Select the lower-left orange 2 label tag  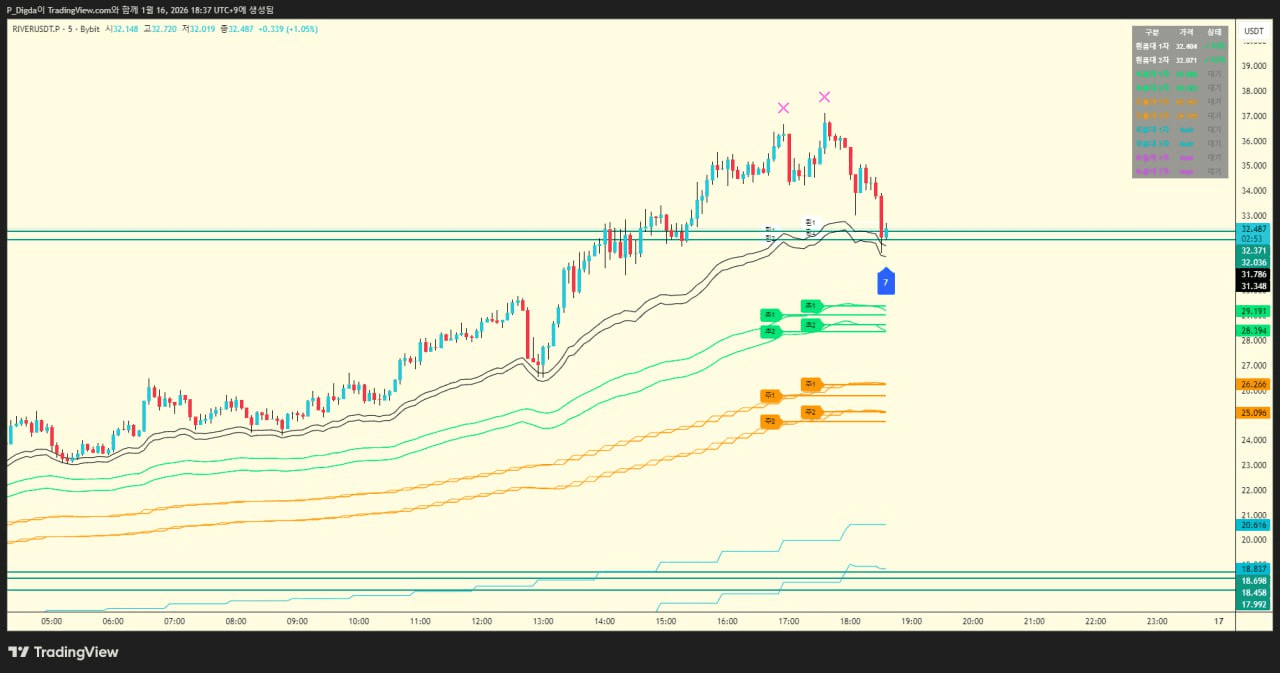click(x=769, y=421)
